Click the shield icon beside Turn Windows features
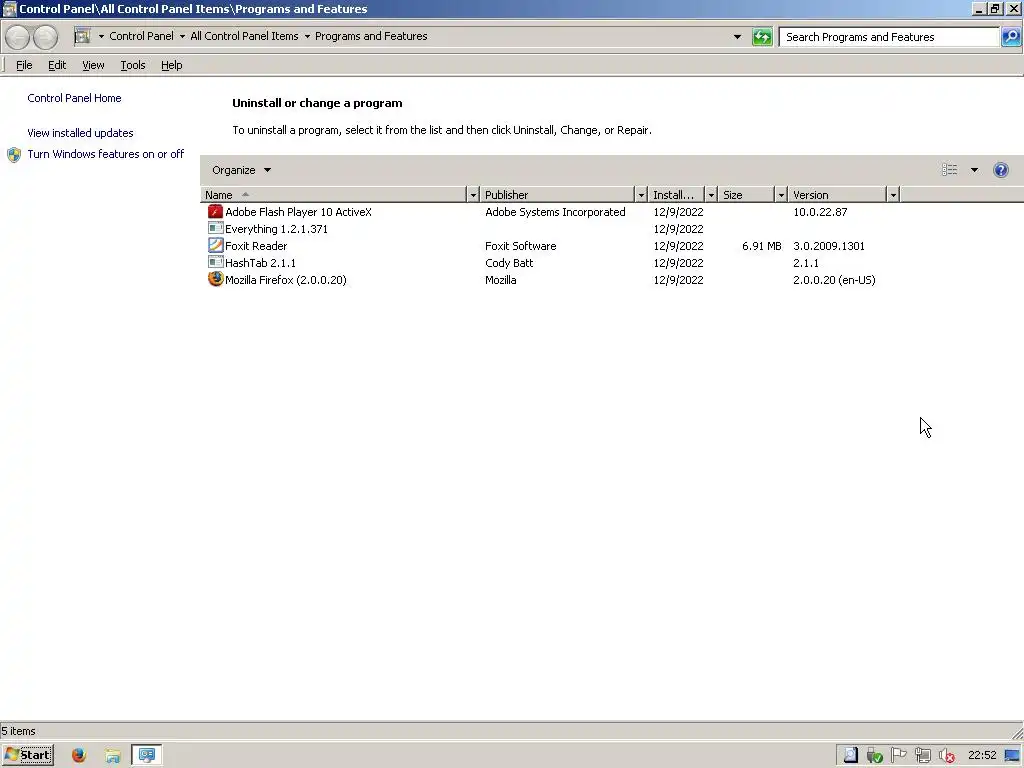The height and width of the screenshot is (768, 1024). tap(14, 155)
